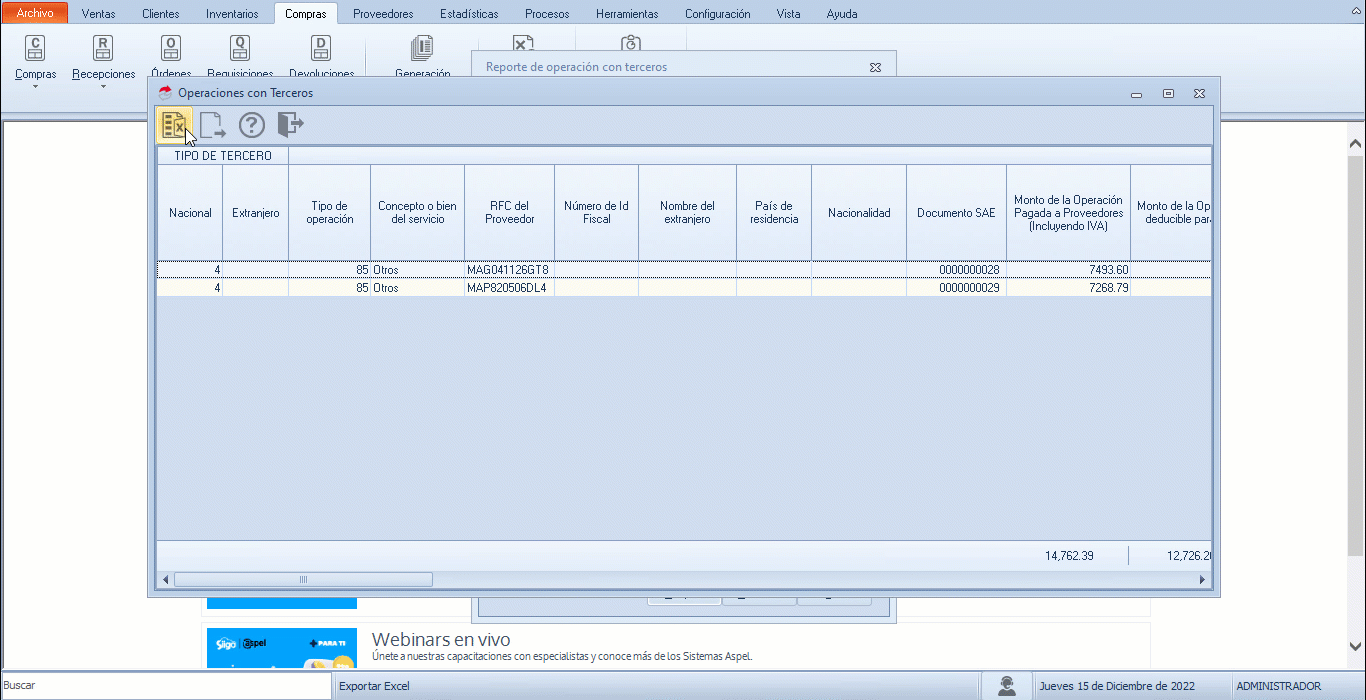This screenshot has width=1366, height=700.
Task: Expand the Recepciones dropdown arrow
Action: pyautogui.click(x=103, y=87)
